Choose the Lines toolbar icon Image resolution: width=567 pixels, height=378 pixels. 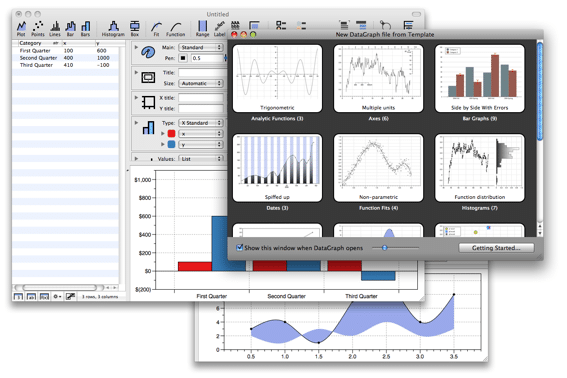point(55,29)
